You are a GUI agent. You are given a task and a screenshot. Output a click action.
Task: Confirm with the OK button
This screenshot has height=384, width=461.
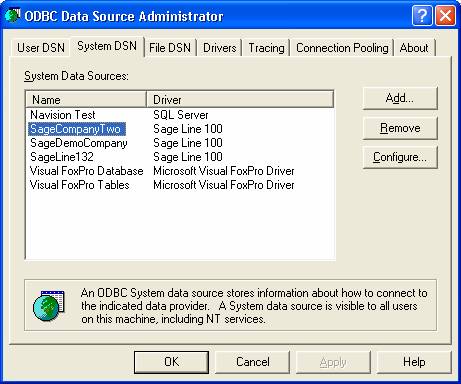pyautogui.click(x=171, y=362)
